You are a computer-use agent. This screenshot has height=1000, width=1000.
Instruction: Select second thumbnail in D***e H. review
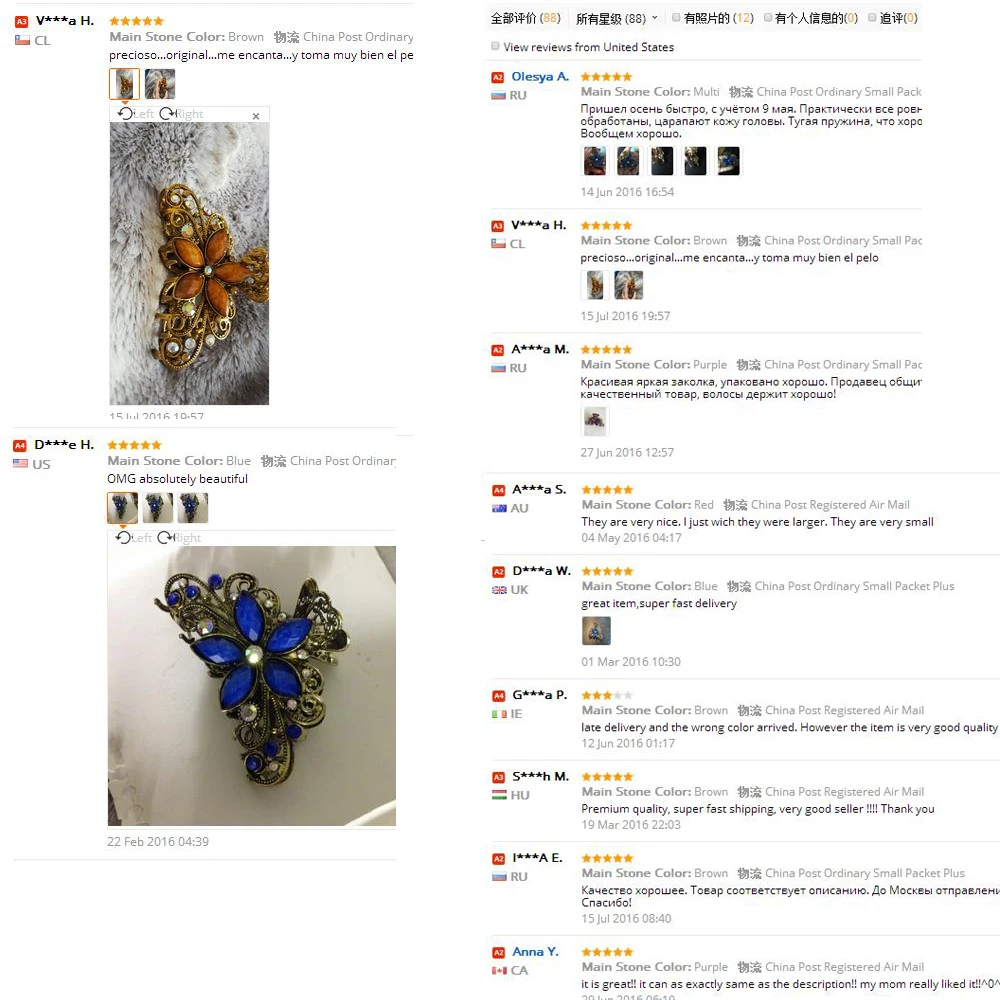158,508
